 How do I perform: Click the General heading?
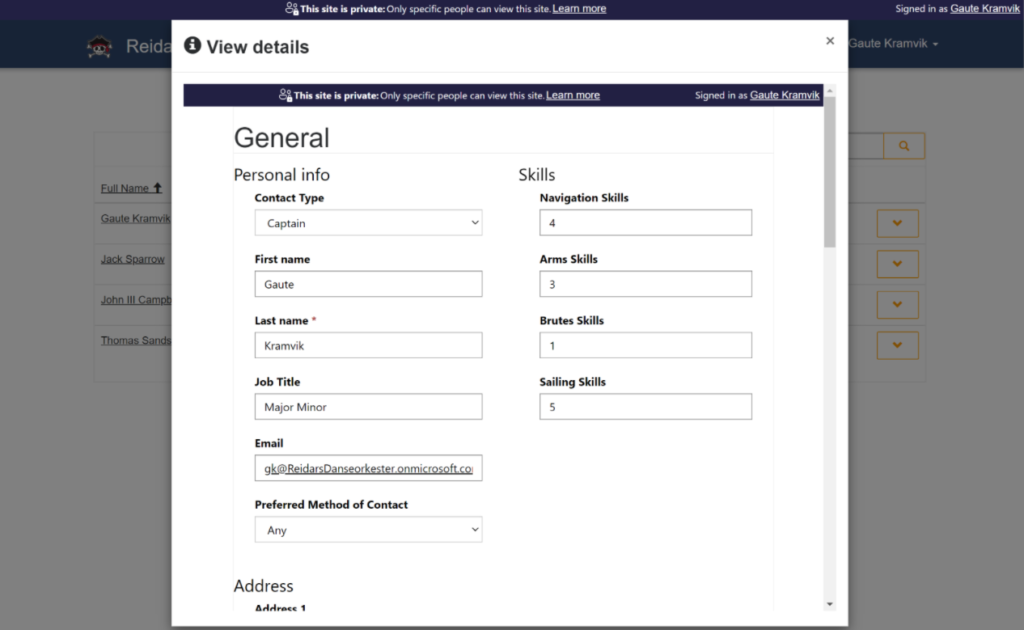coord(281,138)
